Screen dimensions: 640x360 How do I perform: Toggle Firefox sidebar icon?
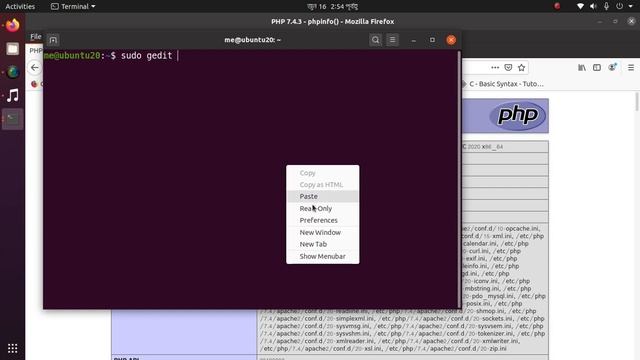tap(597, 68)
